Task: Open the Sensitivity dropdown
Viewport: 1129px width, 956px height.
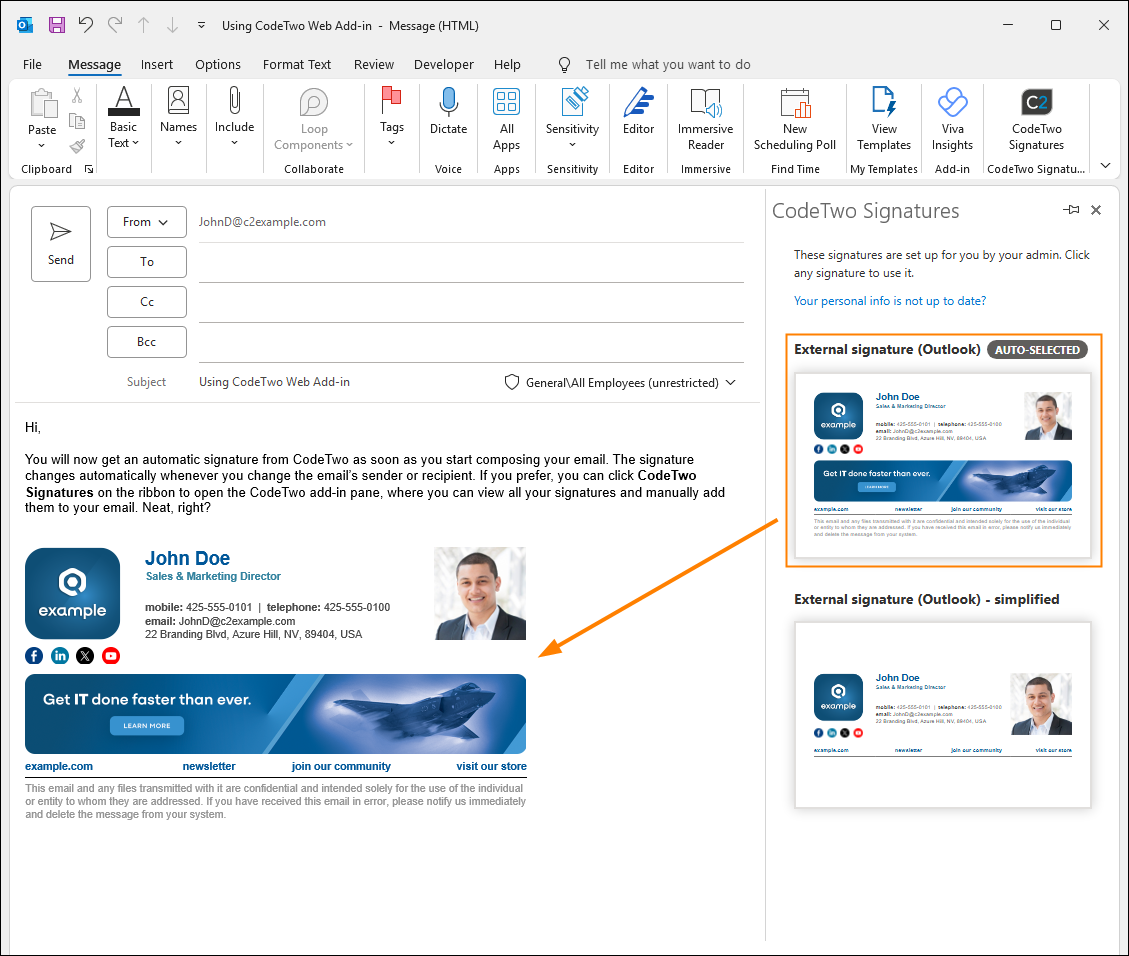Action: (572, 119)
